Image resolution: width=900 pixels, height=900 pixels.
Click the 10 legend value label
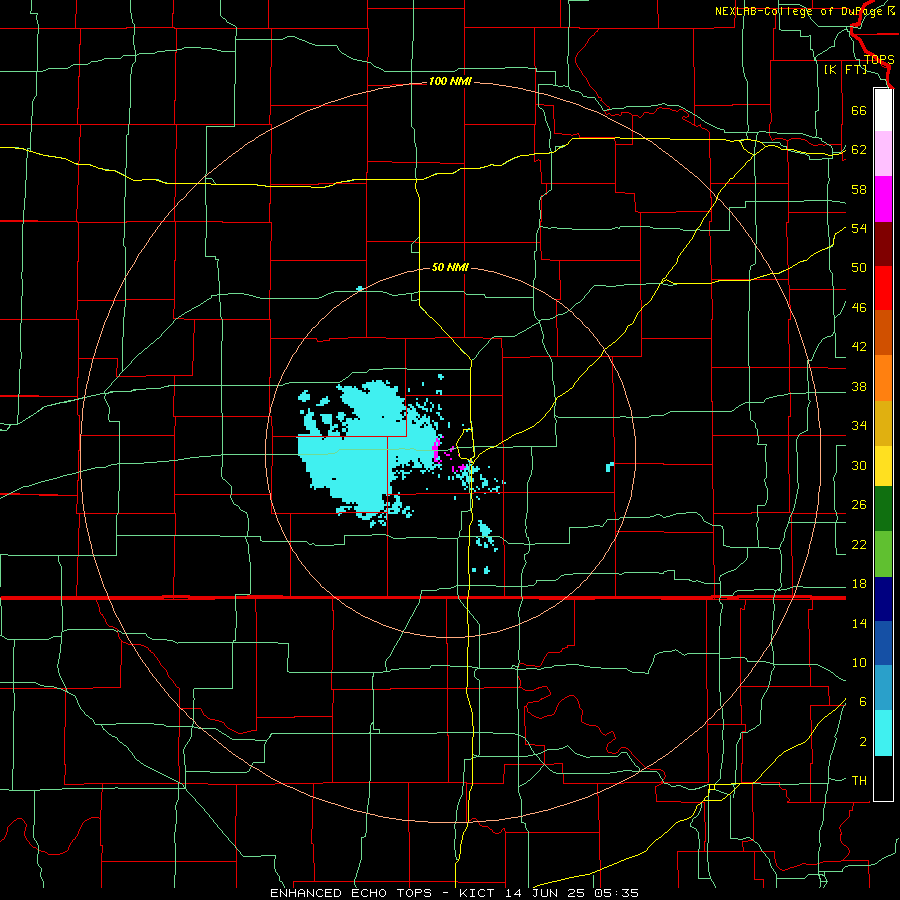click(x=859, y=663)
